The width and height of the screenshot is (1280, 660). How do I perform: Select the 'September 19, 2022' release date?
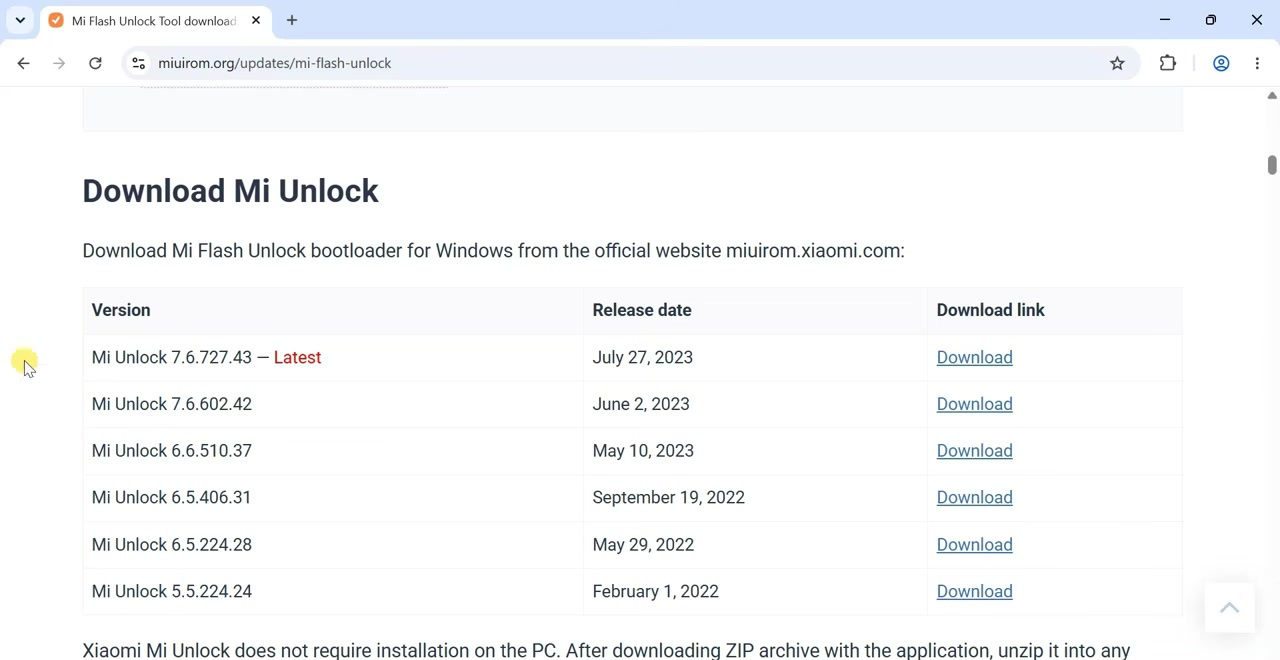click(668, 497)
